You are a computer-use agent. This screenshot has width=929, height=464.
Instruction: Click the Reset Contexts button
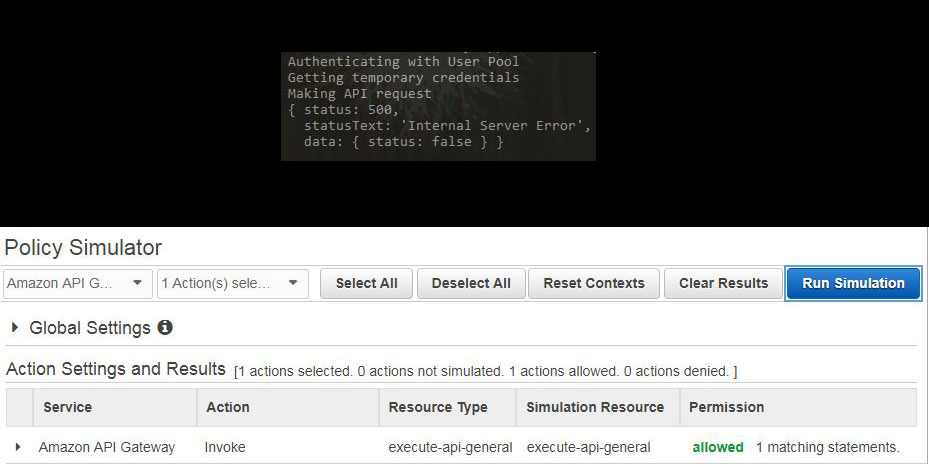[x=594, y=283]
